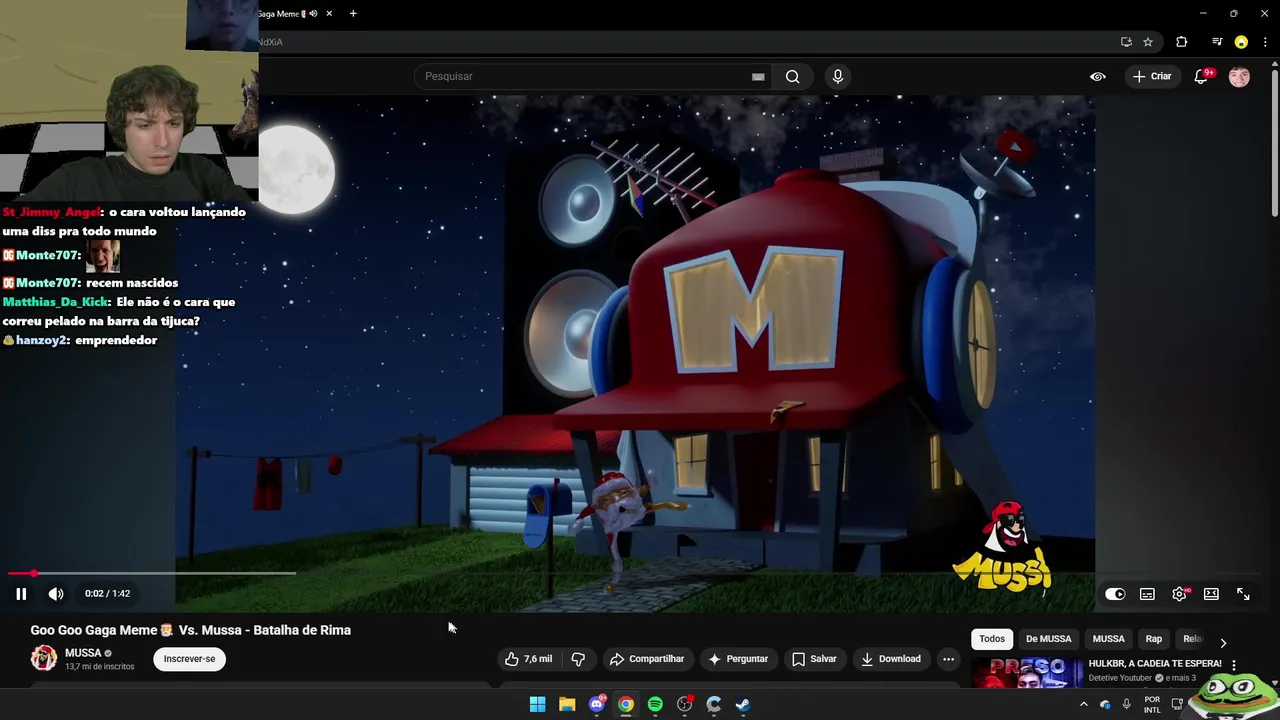The image size is (1280, 720).
Task: Open the browser extensions puzzle icon
Action: coord(1182,42)
